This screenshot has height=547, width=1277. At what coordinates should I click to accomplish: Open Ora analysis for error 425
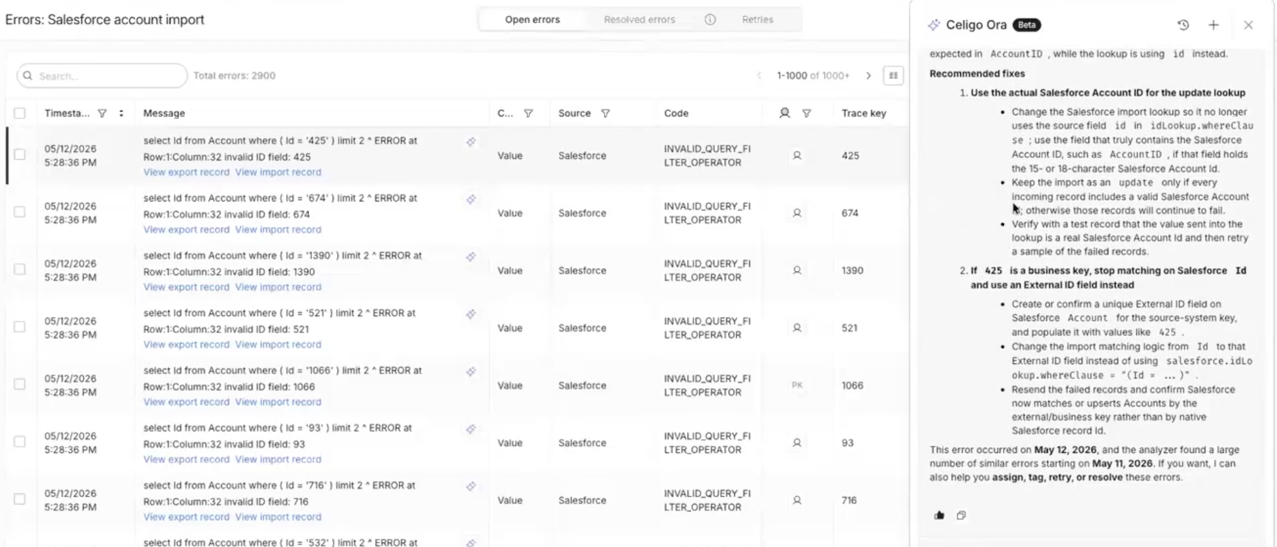tap(471, 142)
